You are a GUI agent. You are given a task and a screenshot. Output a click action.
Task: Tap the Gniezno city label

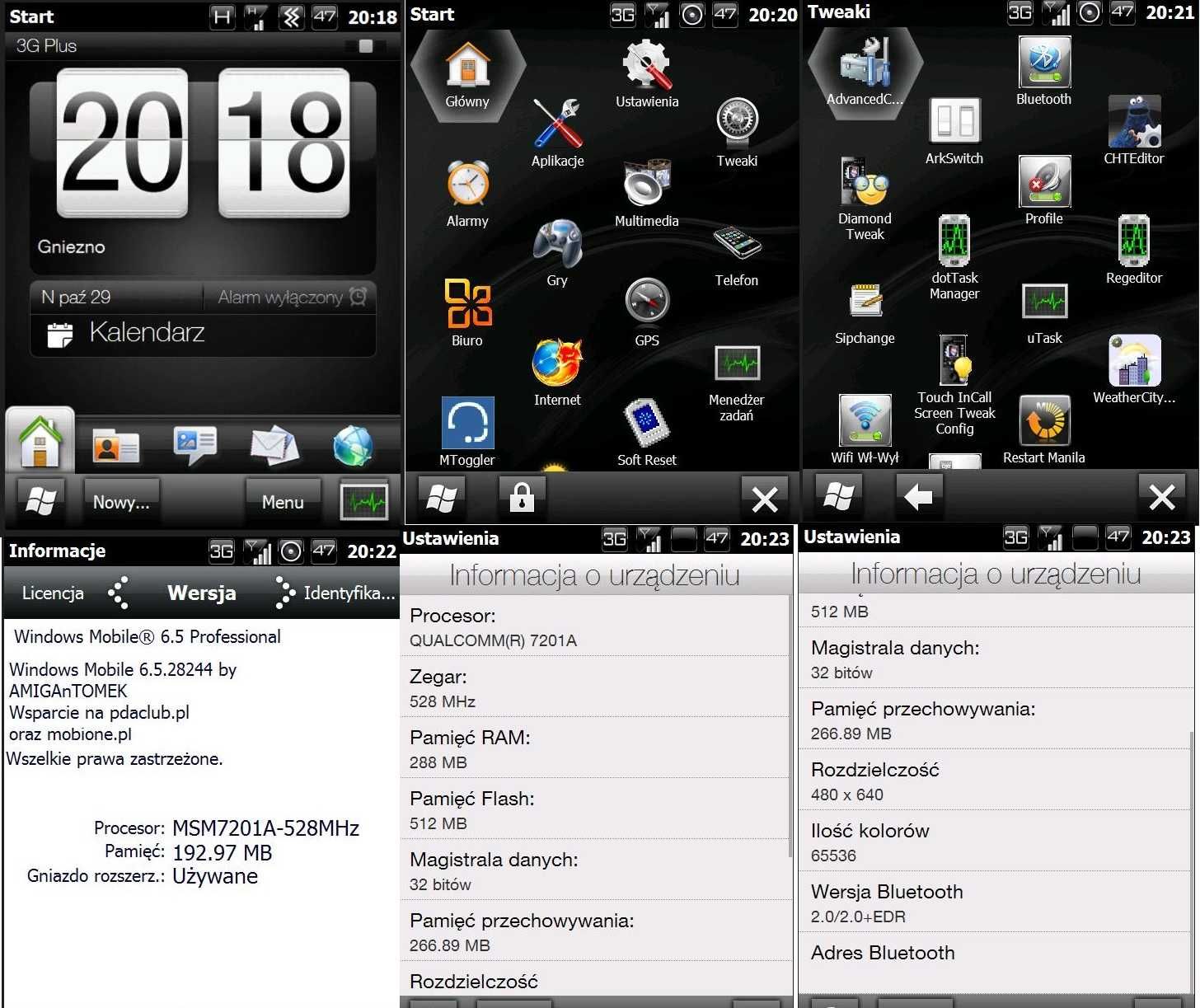coord(72,246)
